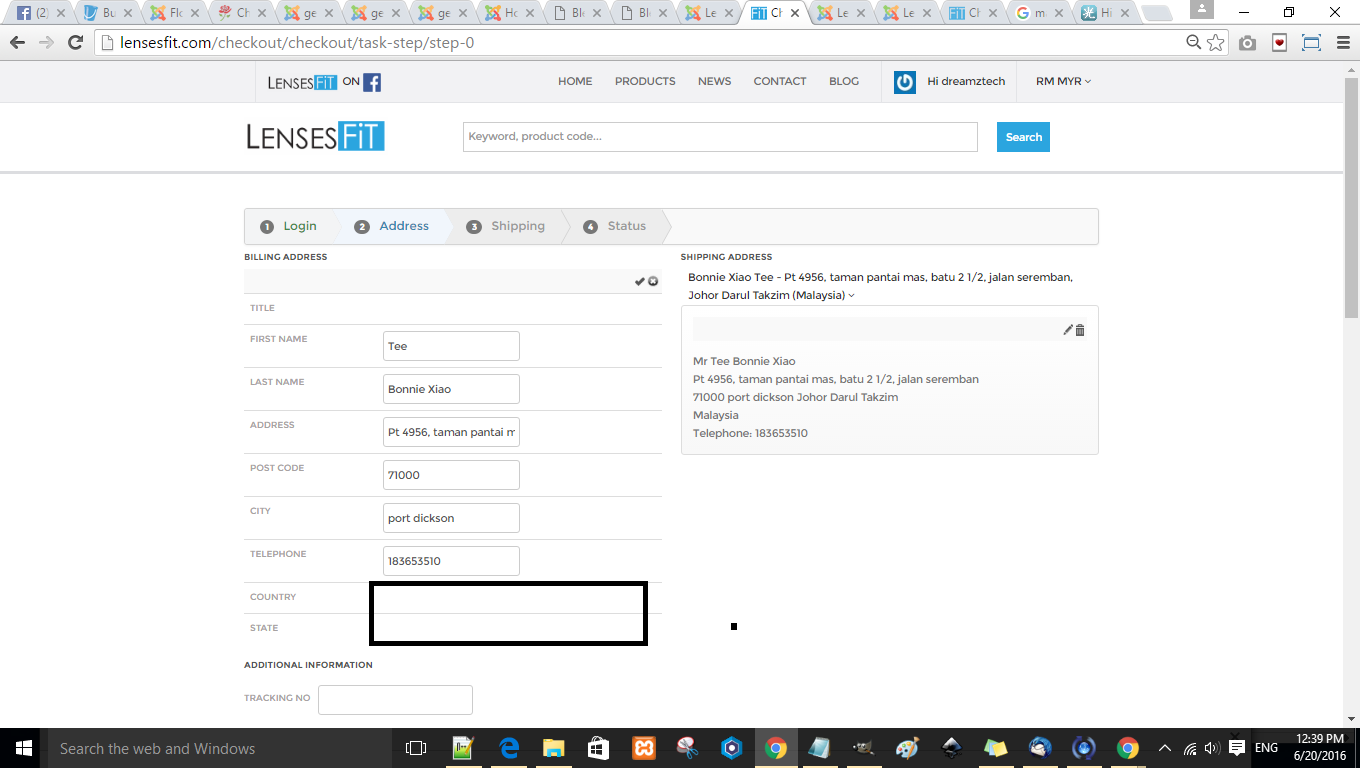Go to checkout step 4 Status

616,226
